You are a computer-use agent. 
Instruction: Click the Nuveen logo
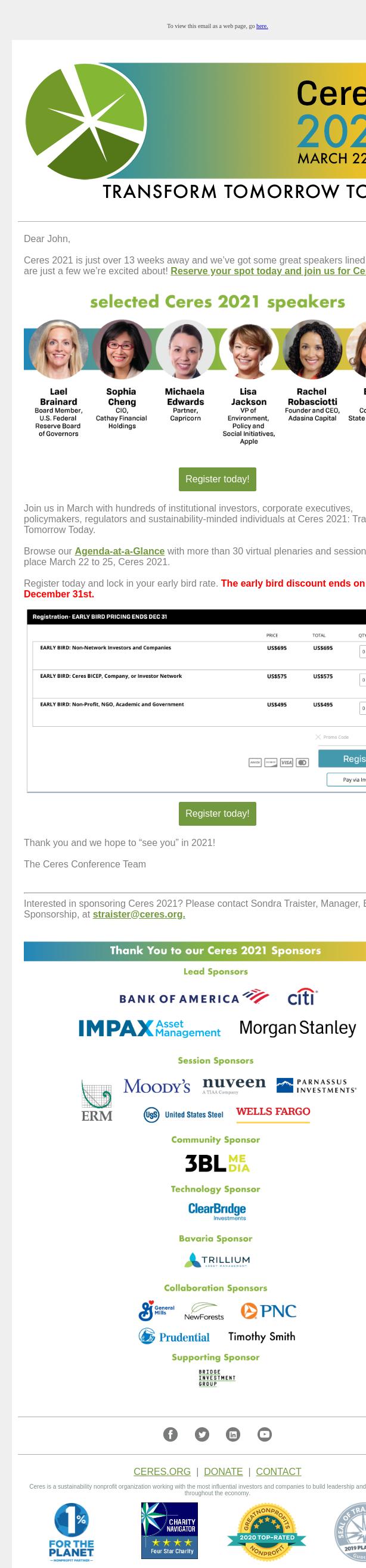(x=234, y=1085)
